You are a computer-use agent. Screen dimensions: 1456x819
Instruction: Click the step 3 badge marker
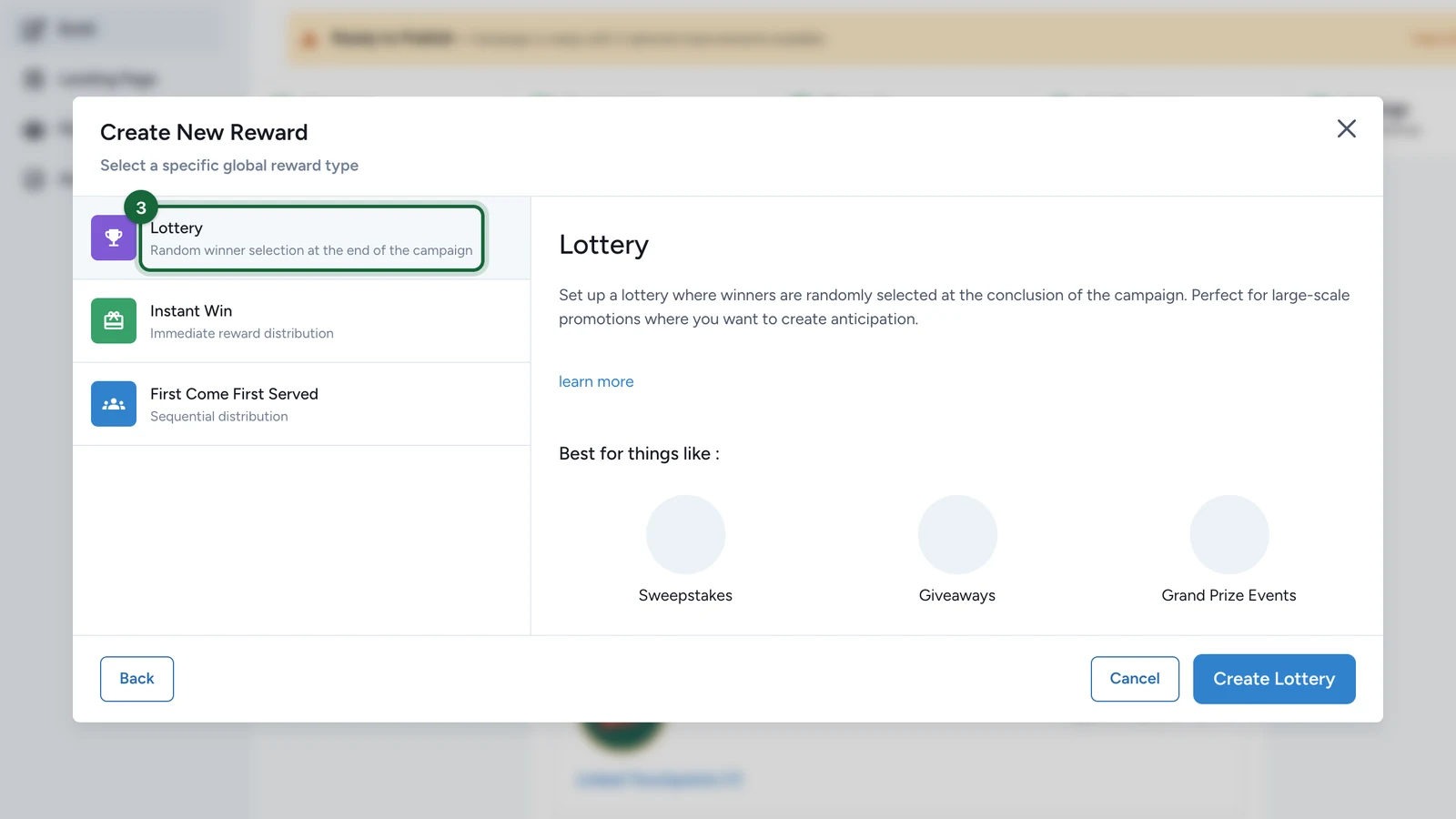point(141,207)
